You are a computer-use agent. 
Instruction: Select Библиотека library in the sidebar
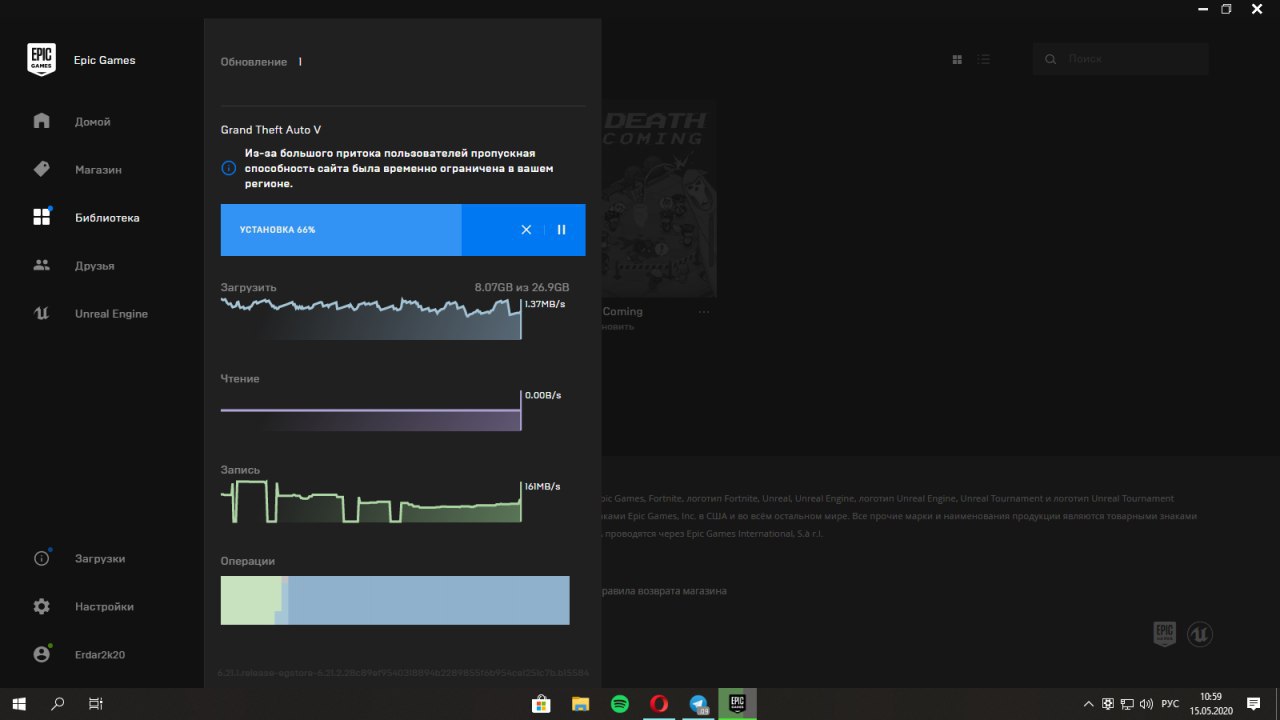point(107,218)
